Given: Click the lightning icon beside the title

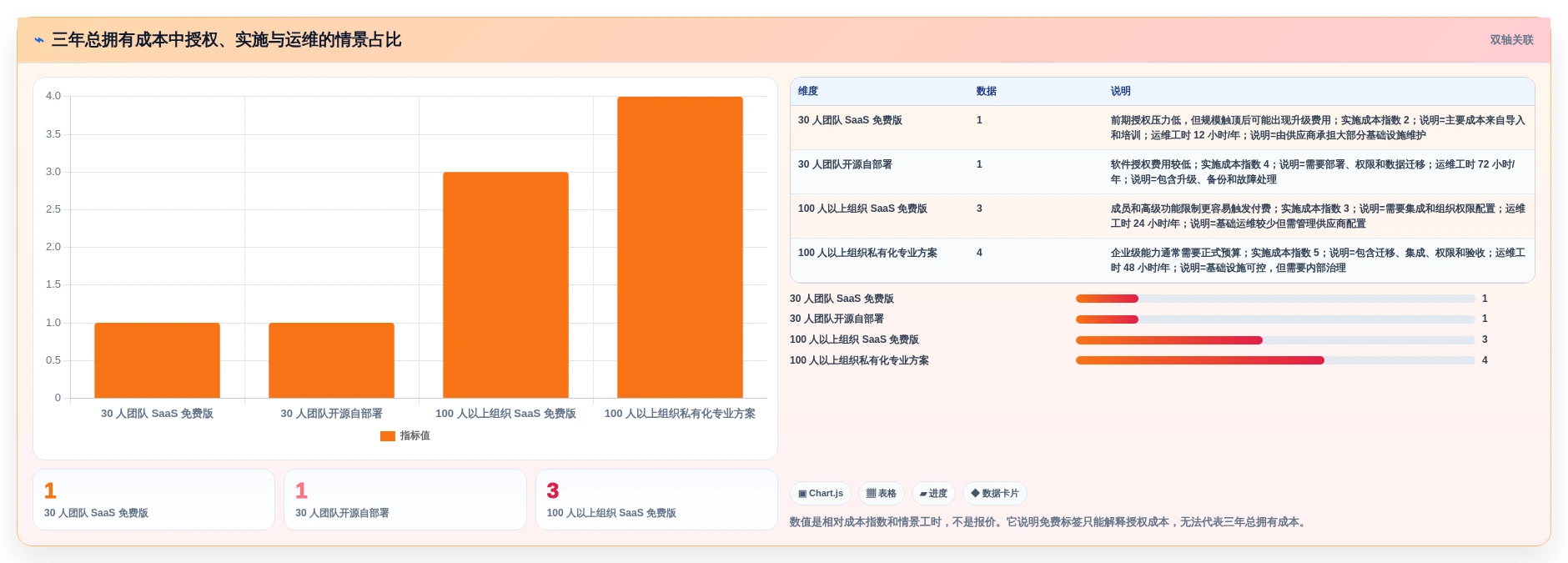Looking at the screenshot, I should click(x=39, y=40).
